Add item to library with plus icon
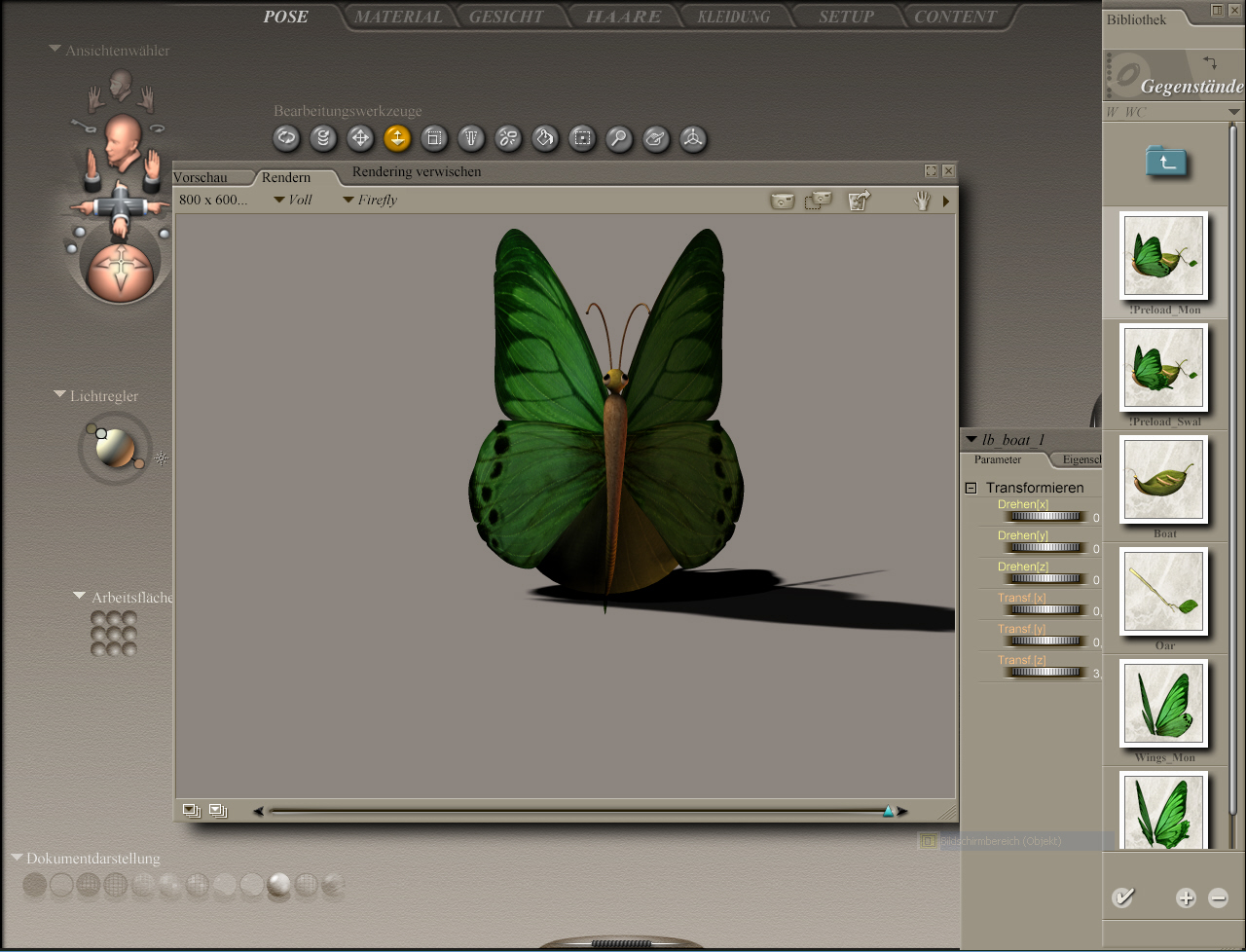Image resolution: width=1246 pixels, height=952 pixels. [1185, 898]
